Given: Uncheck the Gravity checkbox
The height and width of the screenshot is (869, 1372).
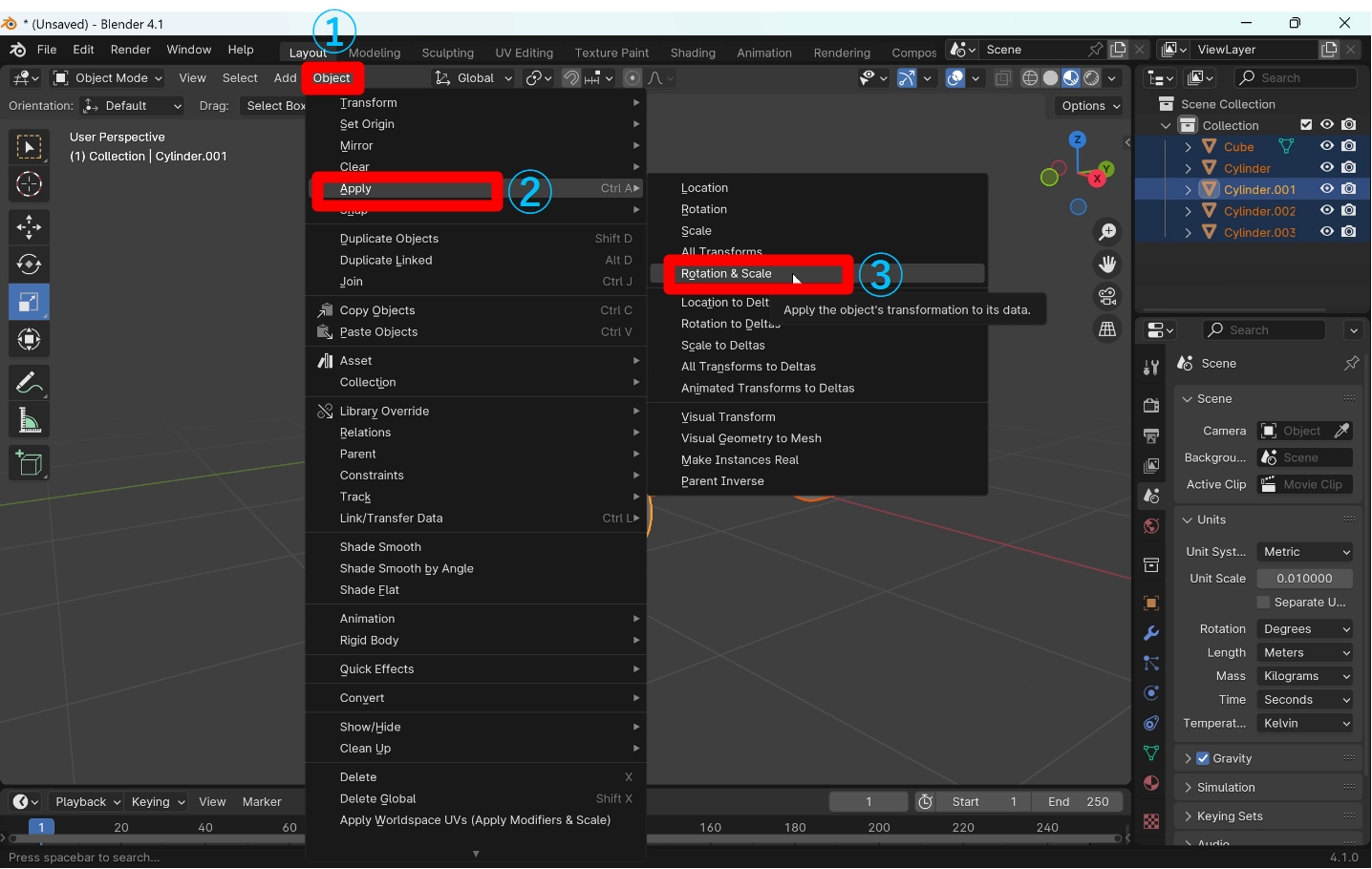Looking at the screenshot, I should 1203,758.
